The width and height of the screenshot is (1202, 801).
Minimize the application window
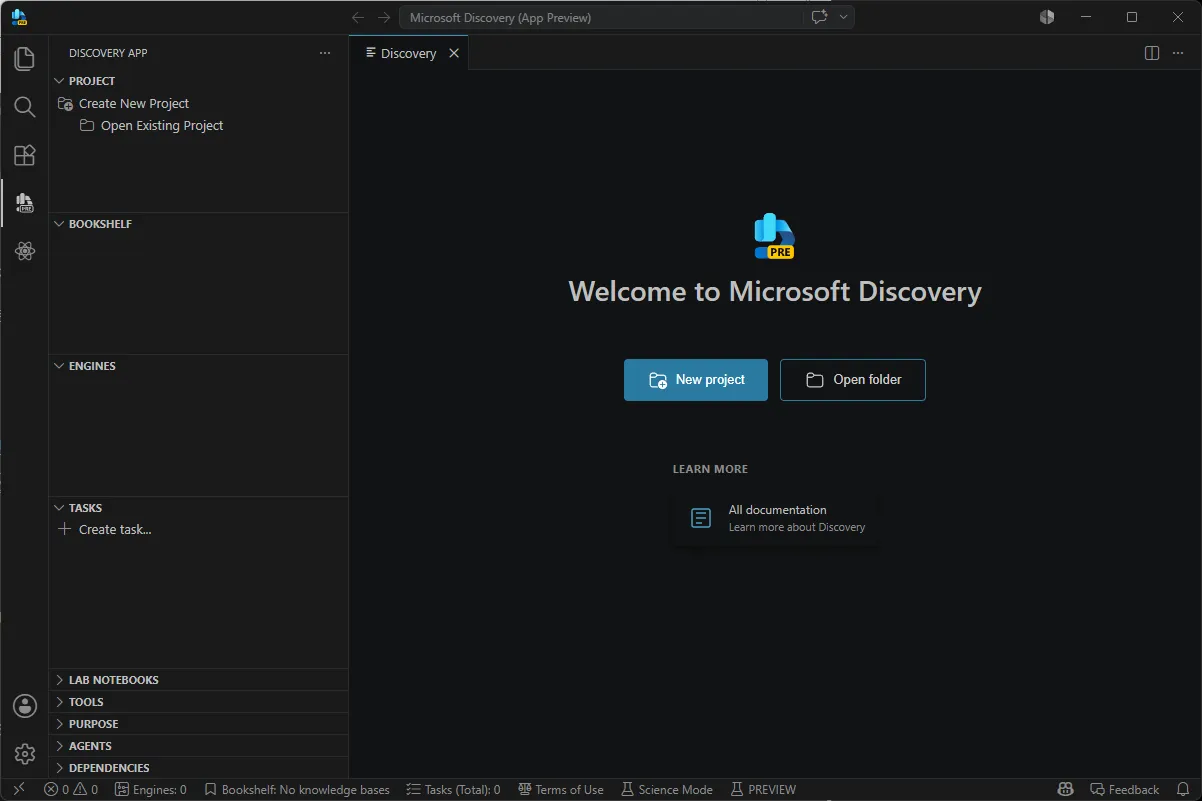(1086, 17)
